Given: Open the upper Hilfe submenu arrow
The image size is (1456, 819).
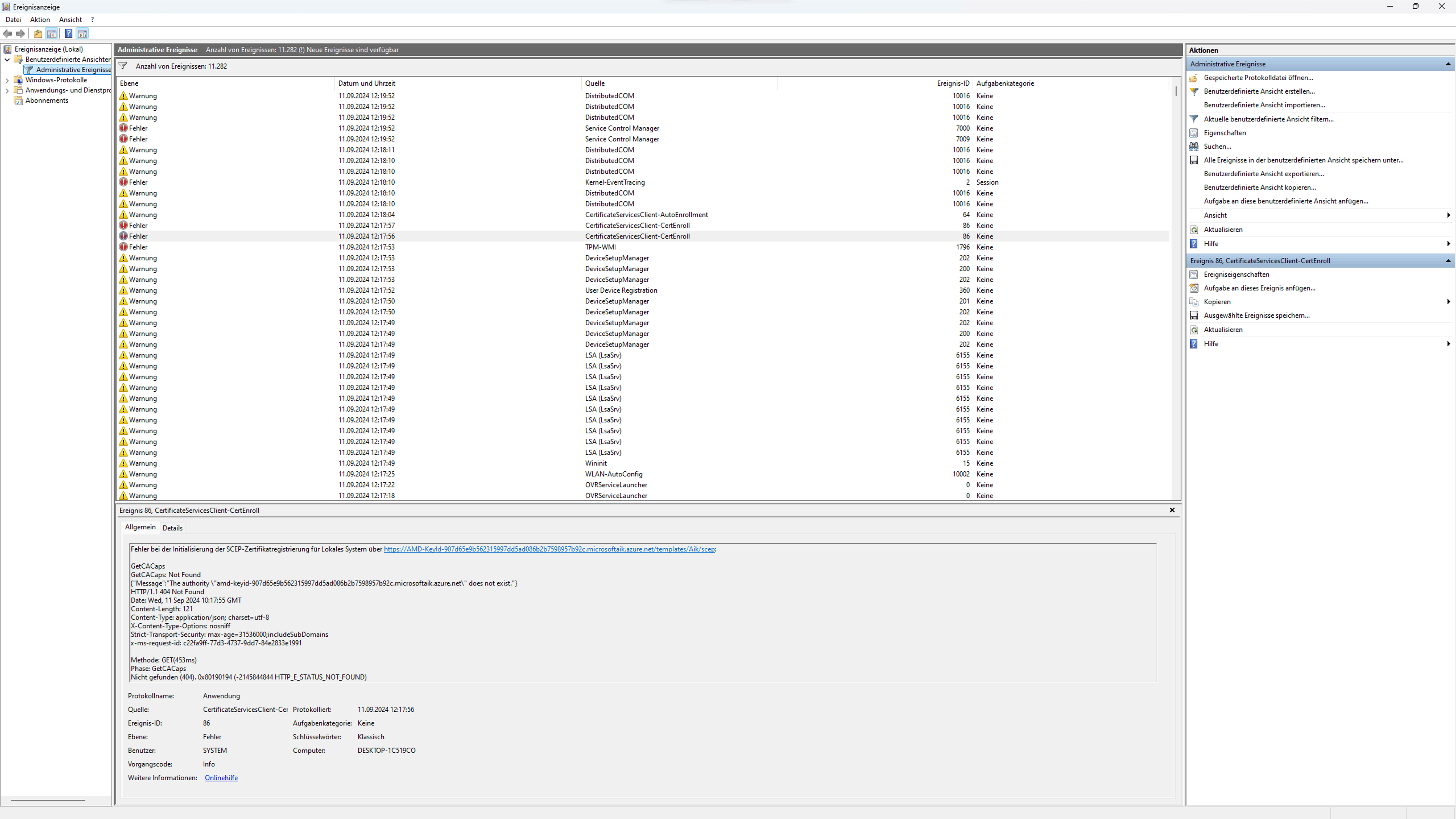Looking at the screenshot, I should (1448, 243).
